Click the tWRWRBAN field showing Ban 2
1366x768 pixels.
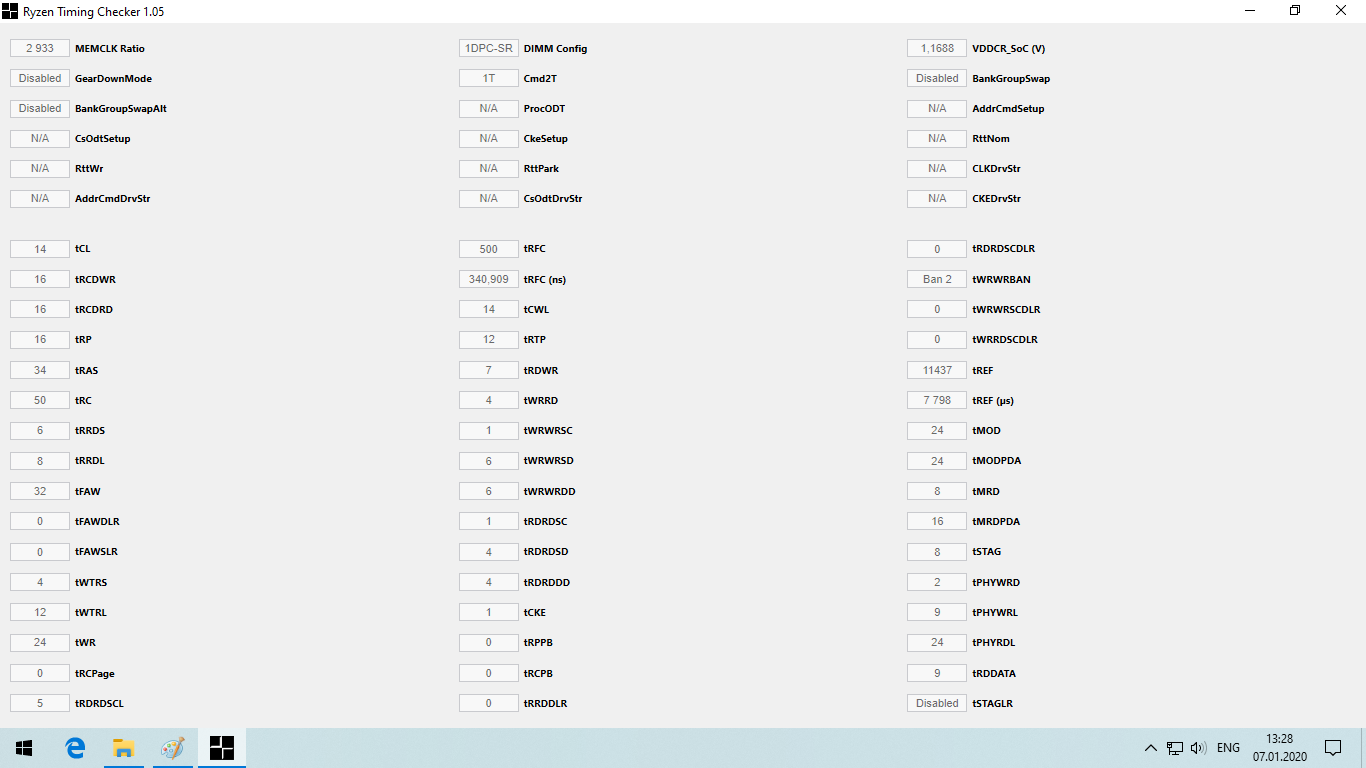click(937, 279)
